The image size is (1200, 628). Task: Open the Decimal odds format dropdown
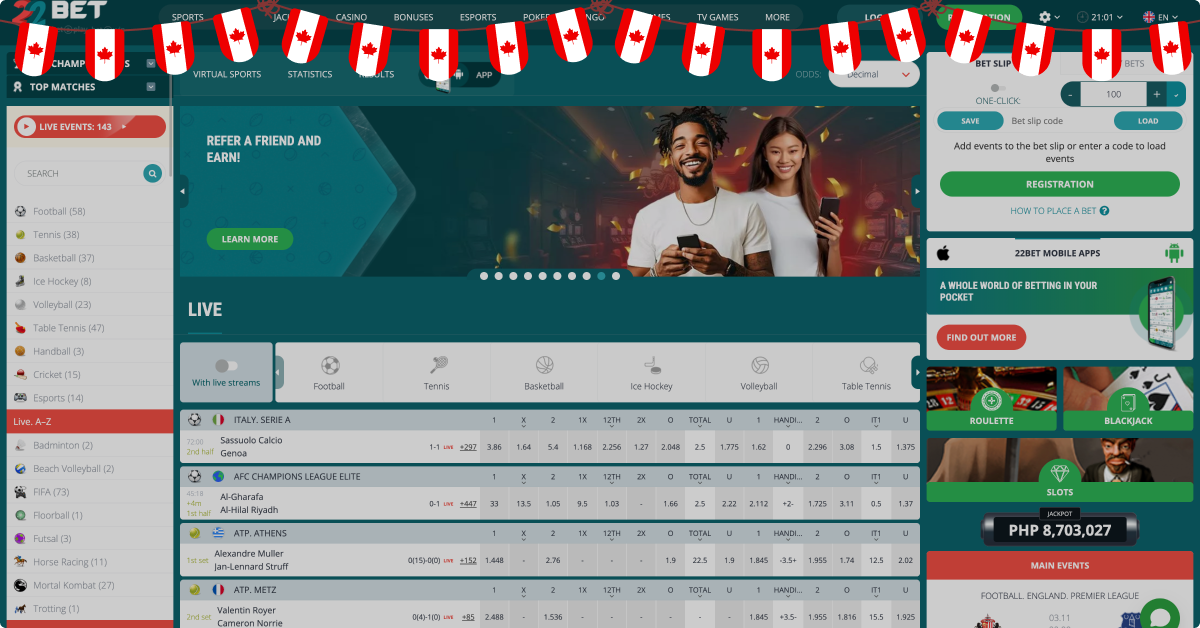pos(873,73)
